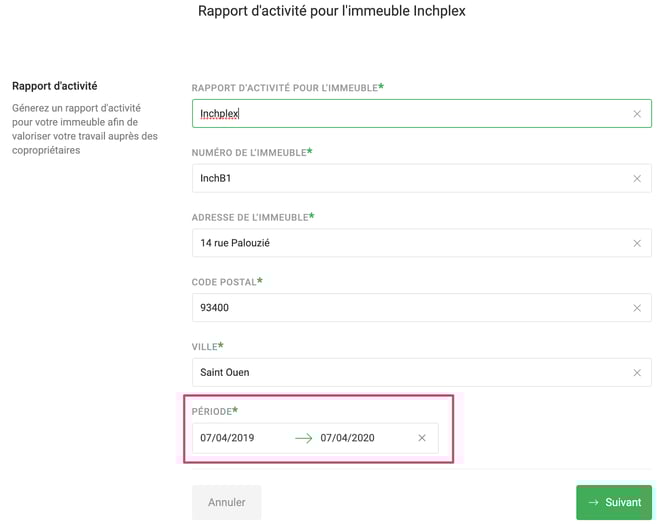Image resolution: width=670 pixels, height=524 pixels.
Task: Click the green arrow between the dates
Action: click(303, 438)
